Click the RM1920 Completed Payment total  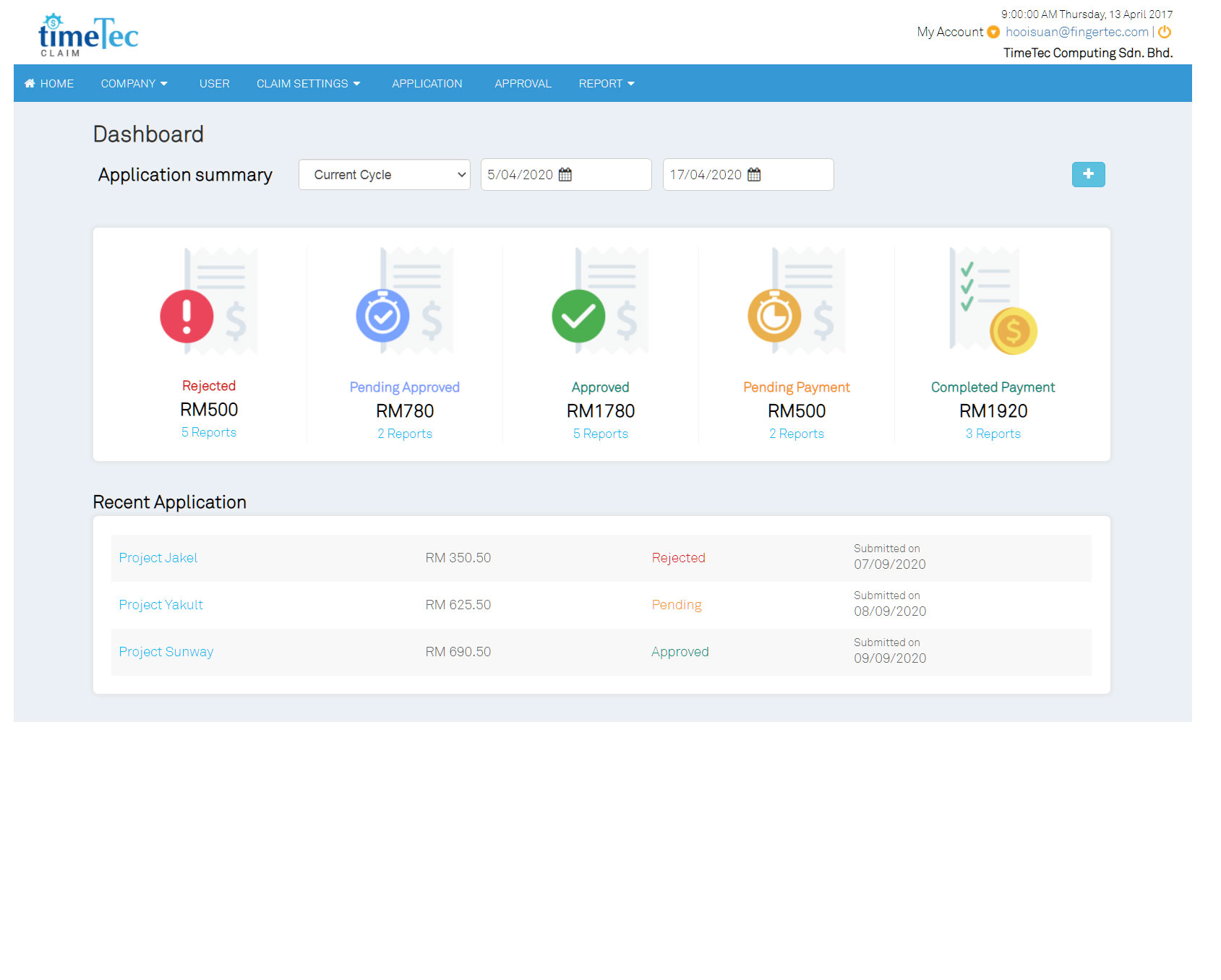(993, 411)
